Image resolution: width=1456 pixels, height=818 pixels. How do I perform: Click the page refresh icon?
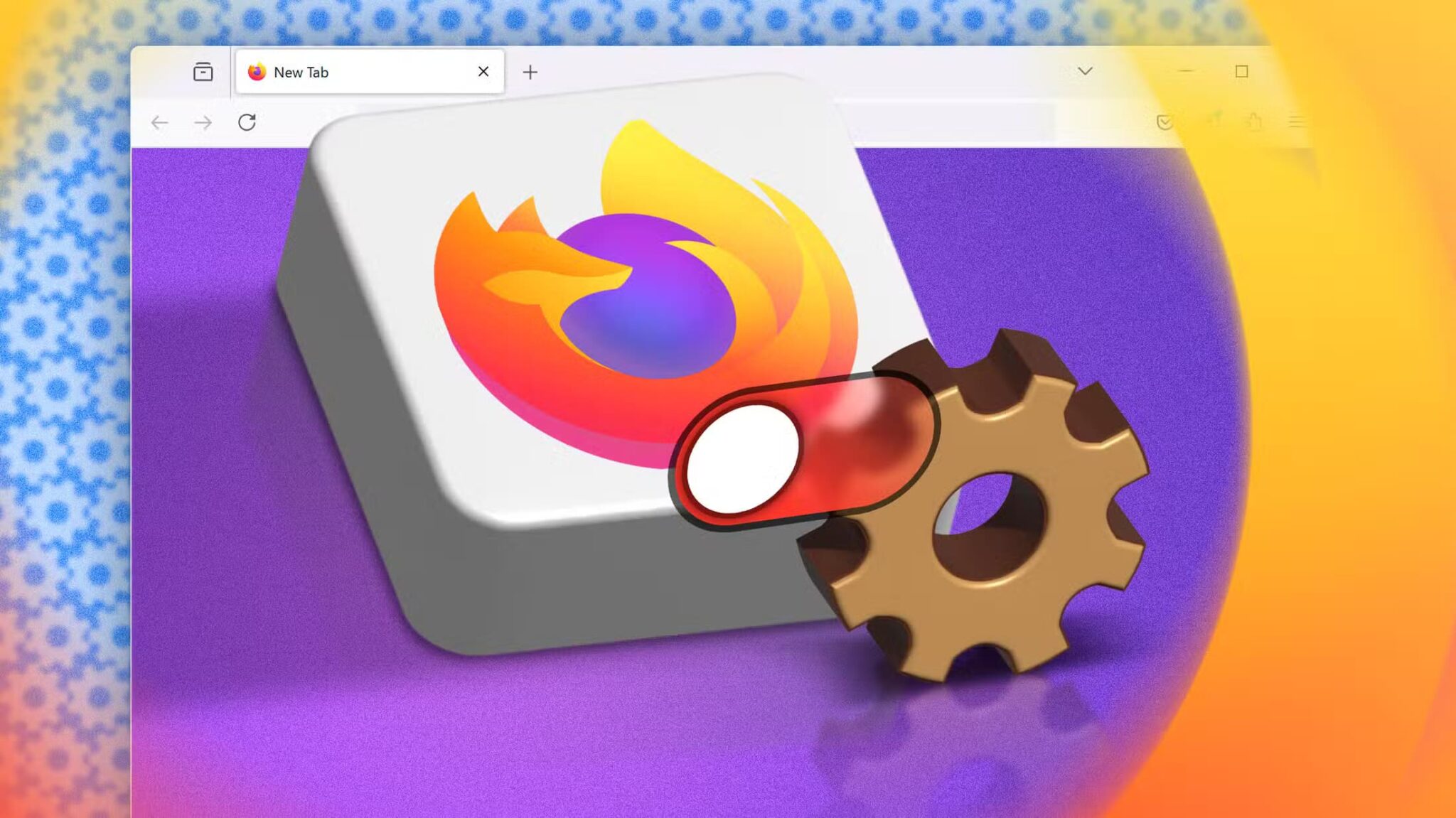coord(246,121)
